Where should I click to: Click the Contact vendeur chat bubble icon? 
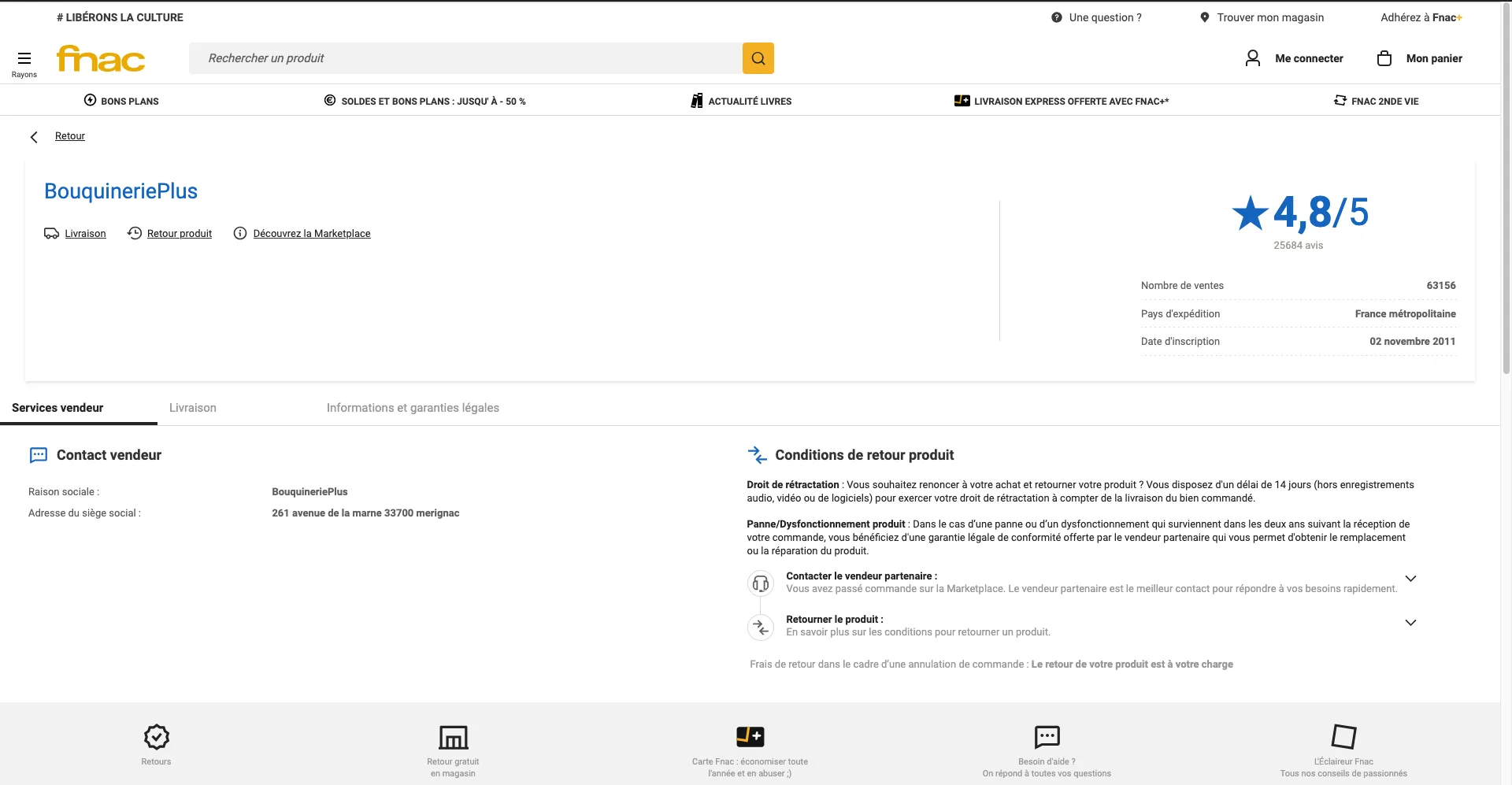click(x=39, y=455)
